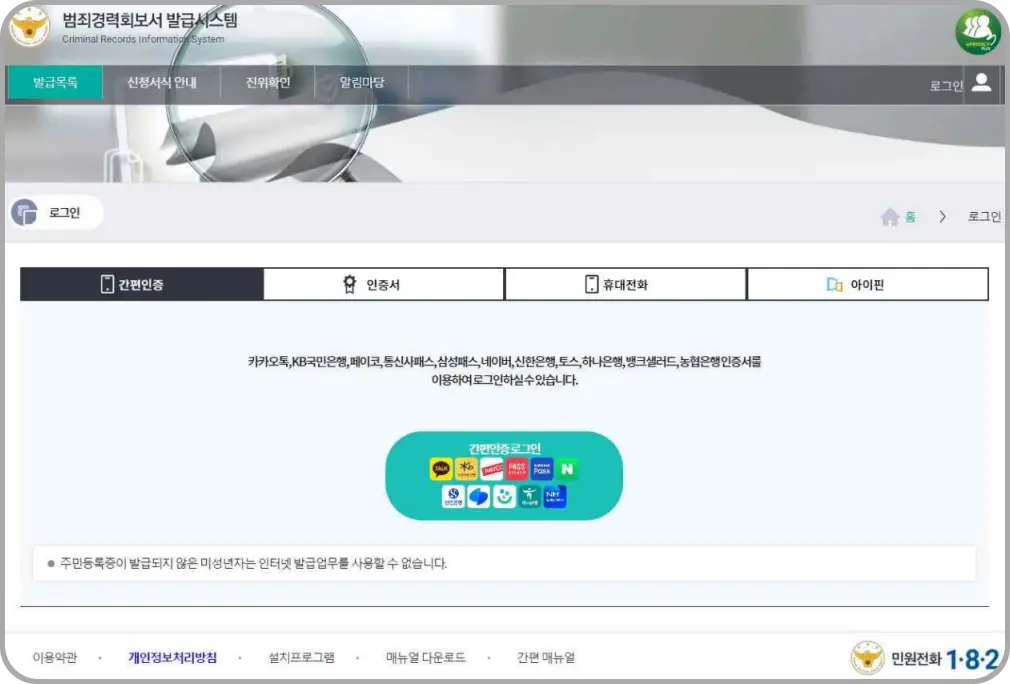Switch to the 인증서 tab
This screenshot has width=1010, height=684.
tap(383, 284)
